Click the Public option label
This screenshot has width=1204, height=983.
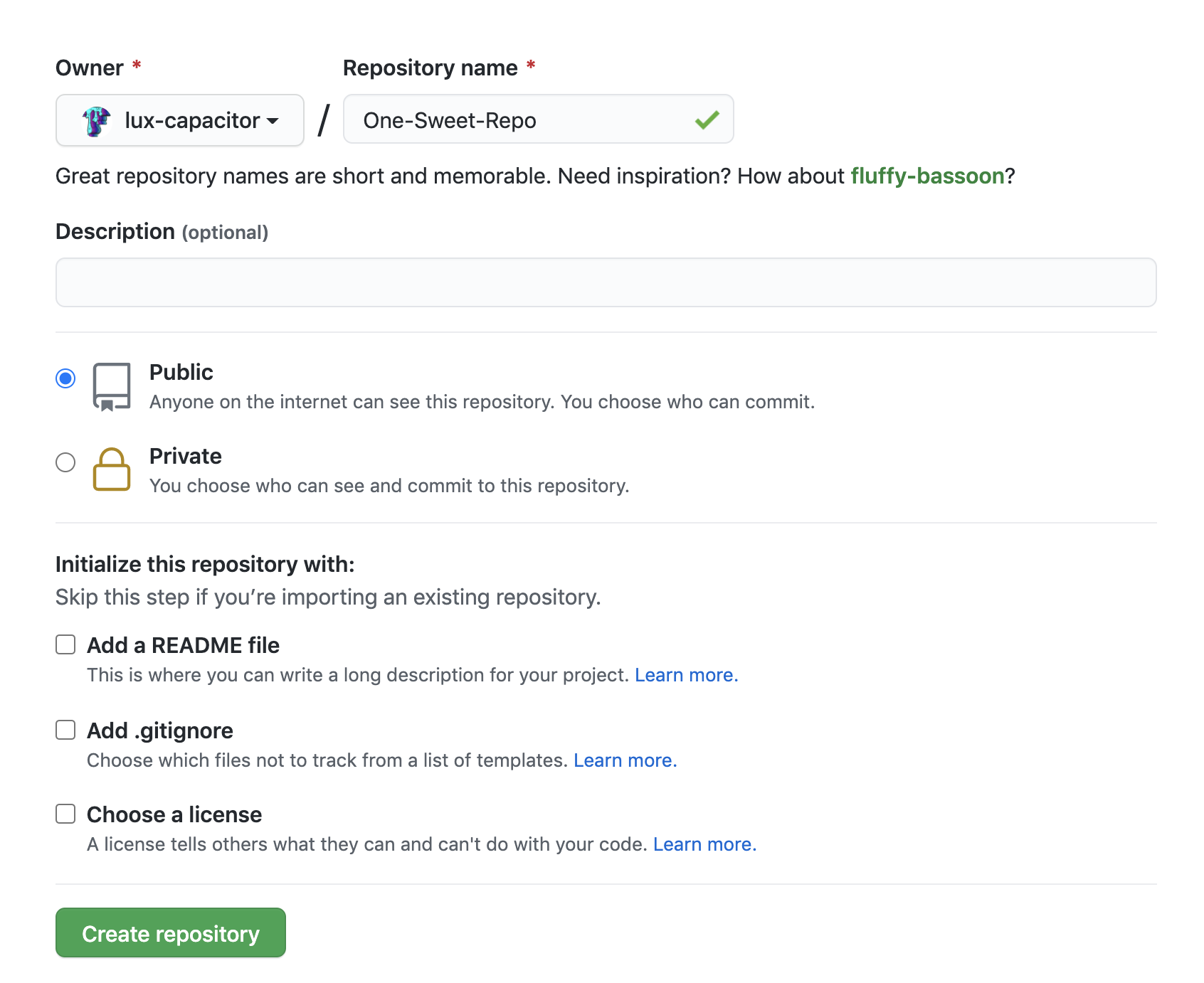point(181,372)
